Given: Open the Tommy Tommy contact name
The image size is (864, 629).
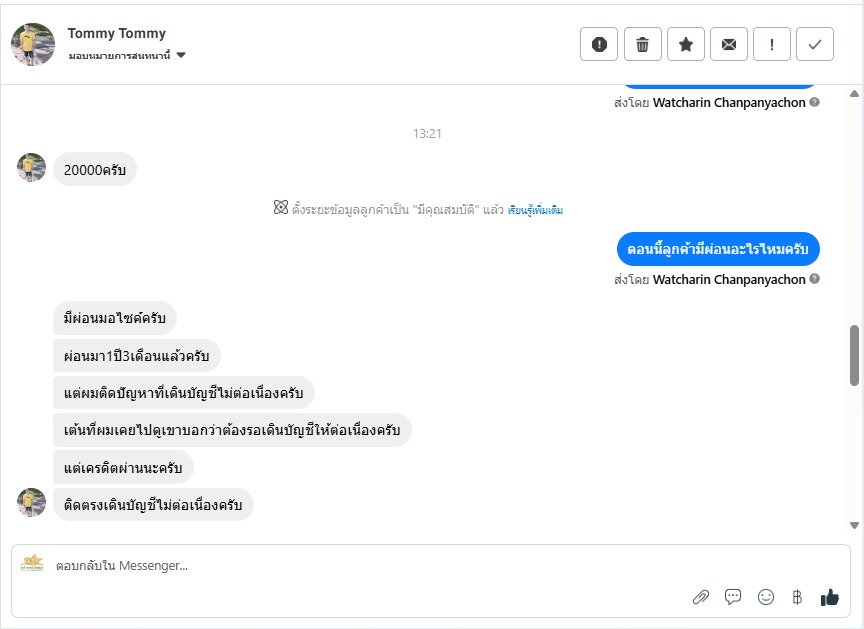Looking at the screenshot, I should pos(117,33).
